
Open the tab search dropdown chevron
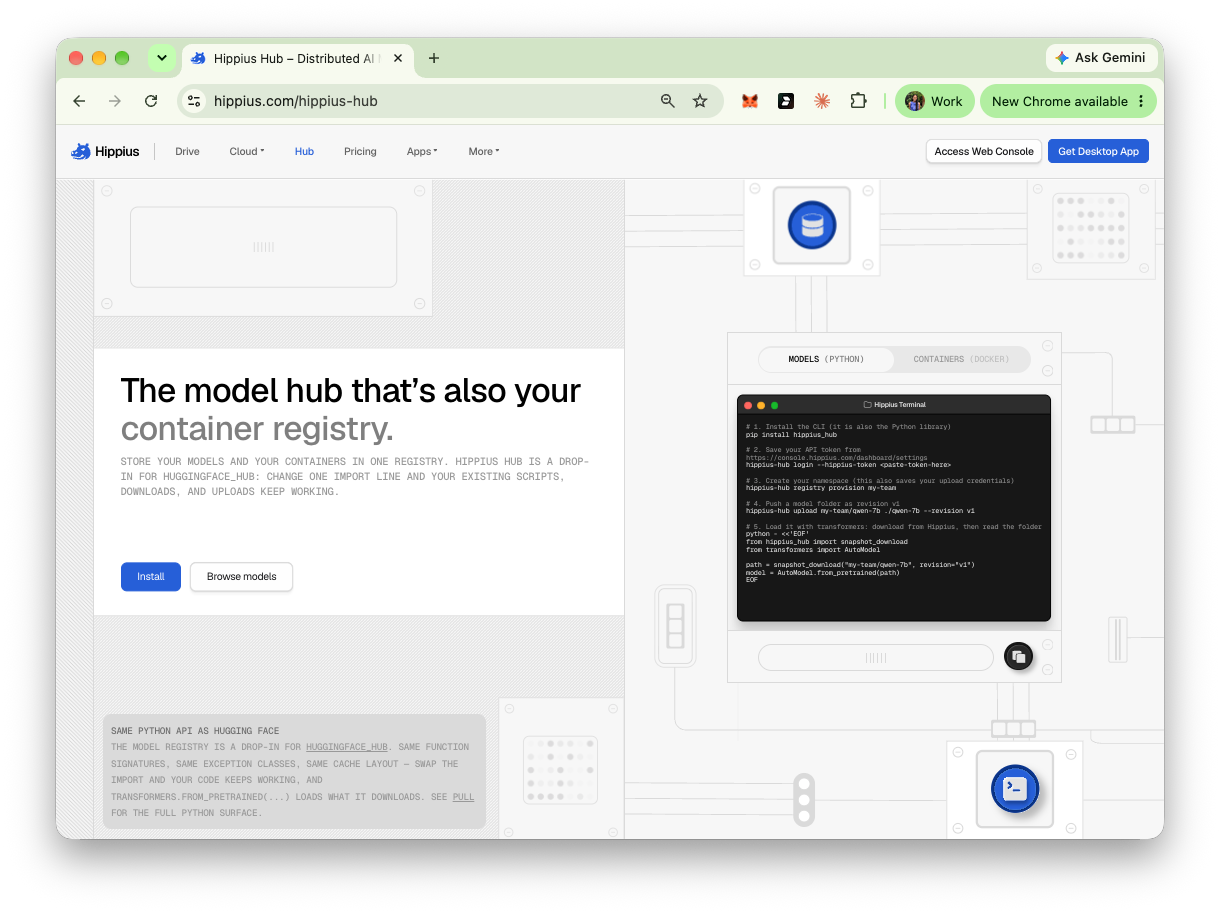click(x=161, y=58)
